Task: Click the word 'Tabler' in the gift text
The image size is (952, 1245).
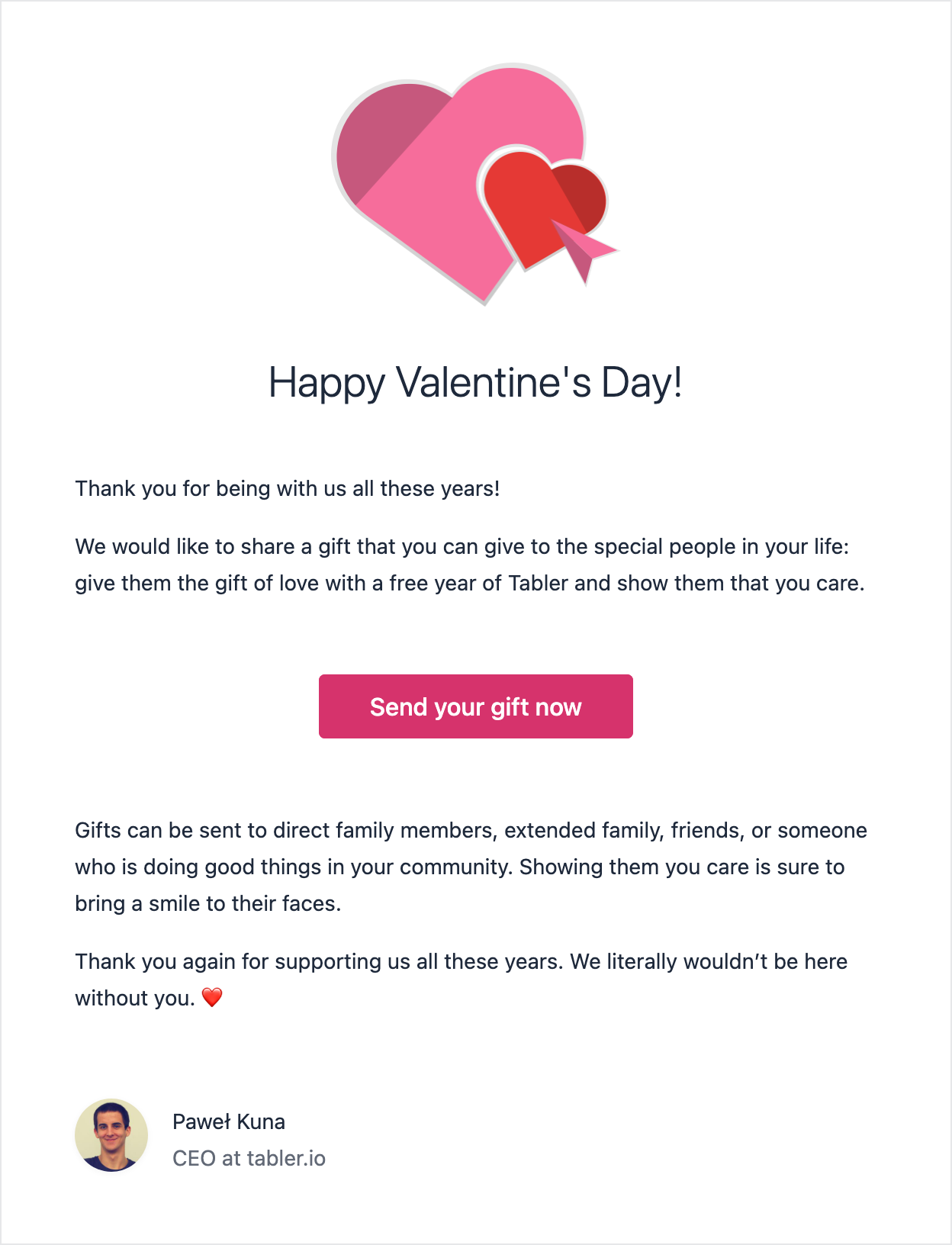Action: tap(535, 583)
